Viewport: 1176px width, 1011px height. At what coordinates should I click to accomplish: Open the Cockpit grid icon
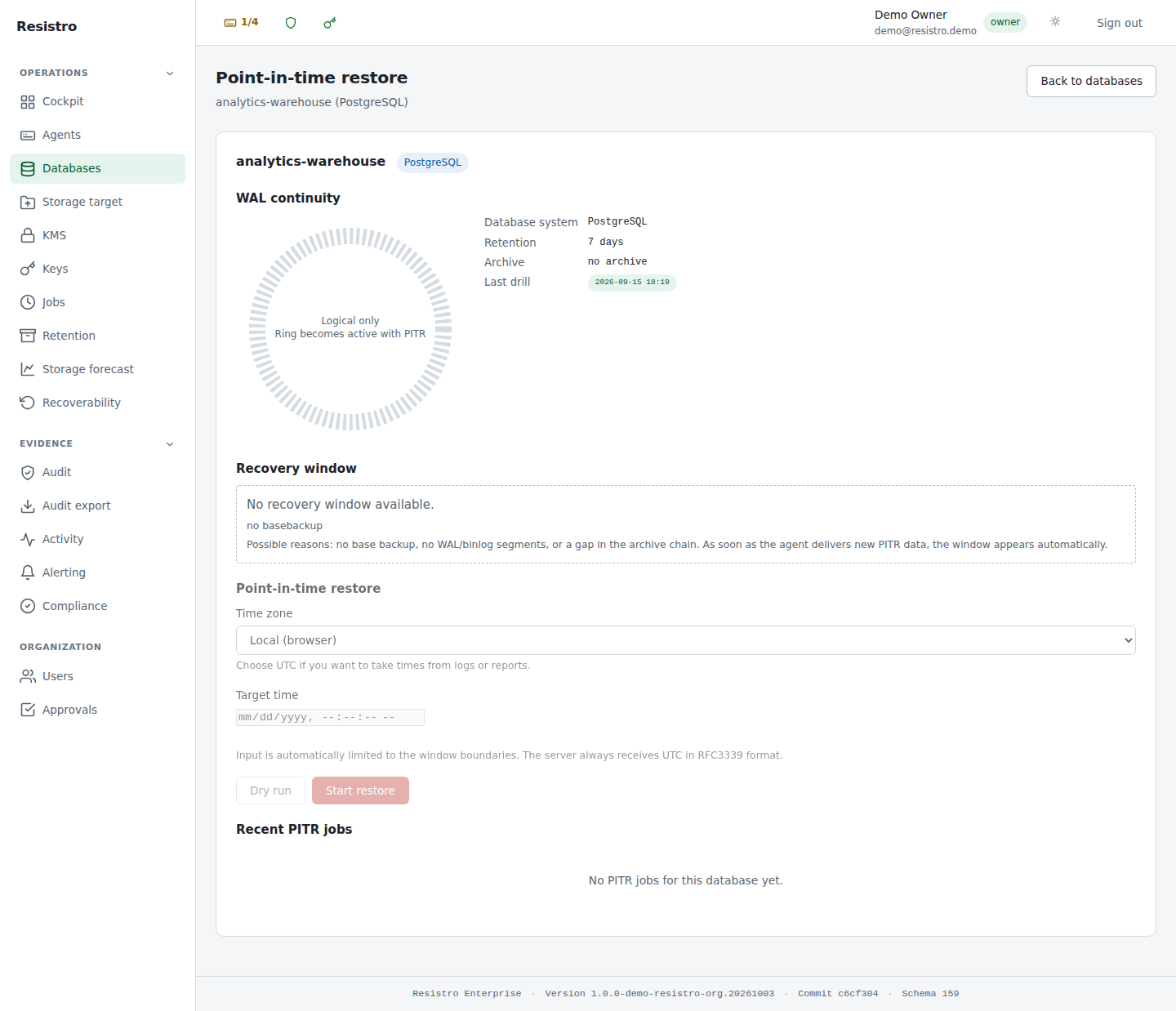coord(28,102)
